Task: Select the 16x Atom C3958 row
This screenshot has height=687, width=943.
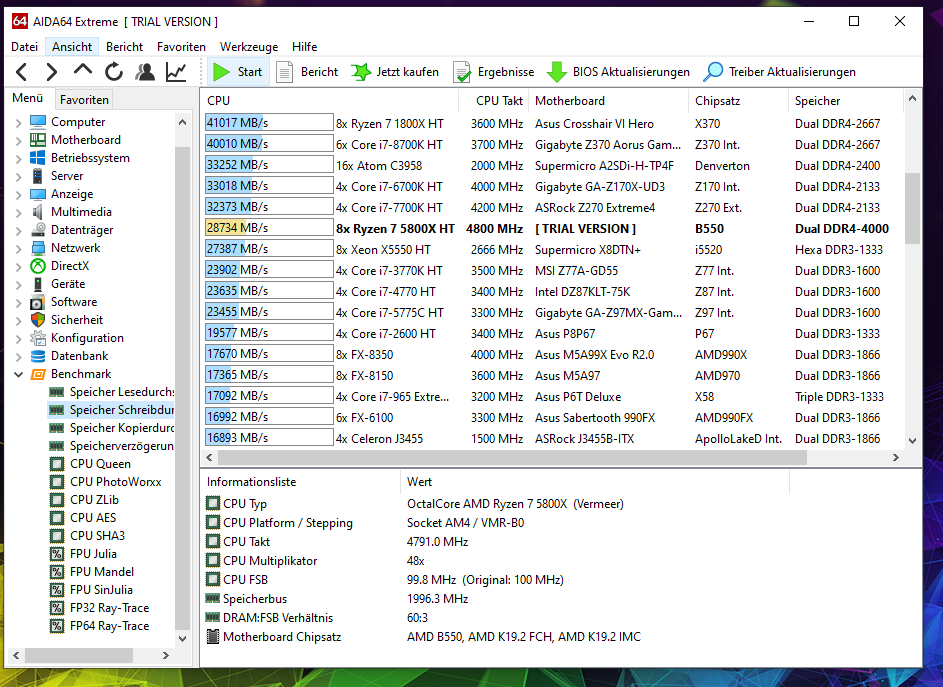Action: pyautogui.click(x=553, y=165)
